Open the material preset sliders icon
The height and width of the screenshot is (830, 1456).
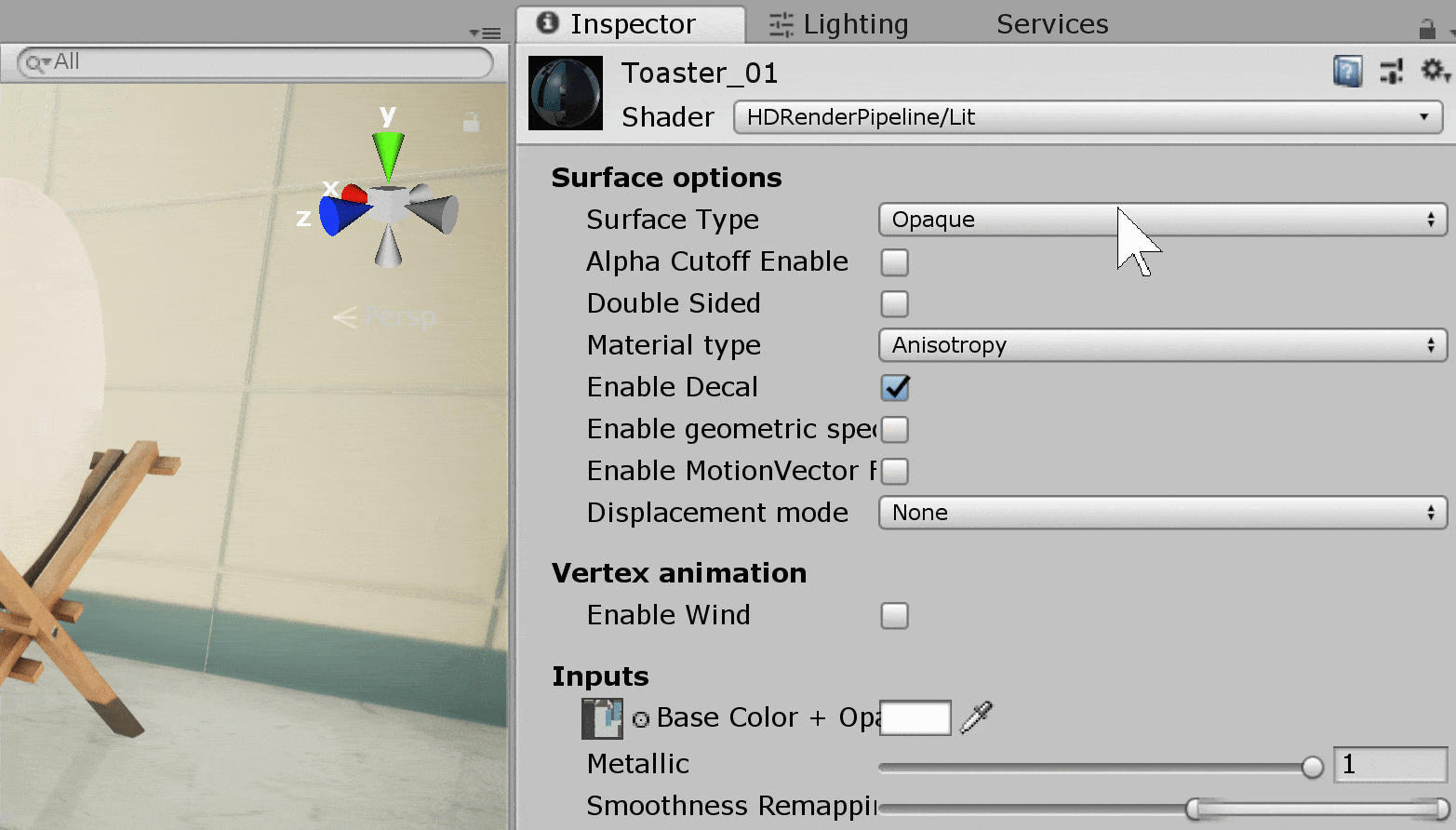tap(1392, 71)
